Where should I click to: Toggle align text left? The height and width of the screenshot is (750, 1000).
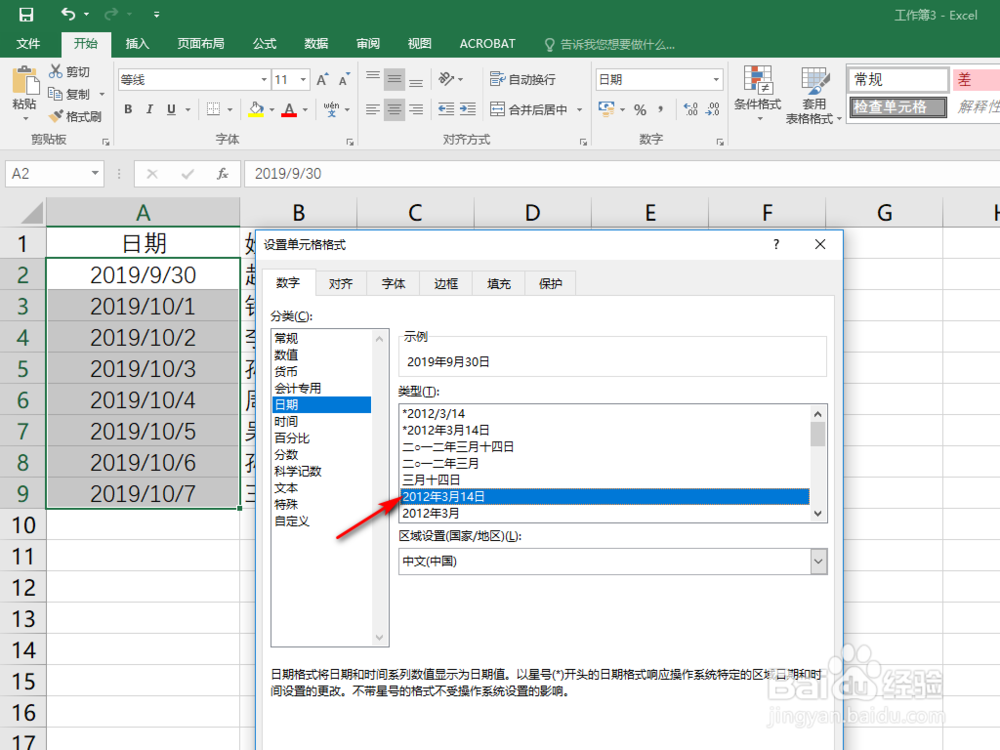(x=373, y=109)
